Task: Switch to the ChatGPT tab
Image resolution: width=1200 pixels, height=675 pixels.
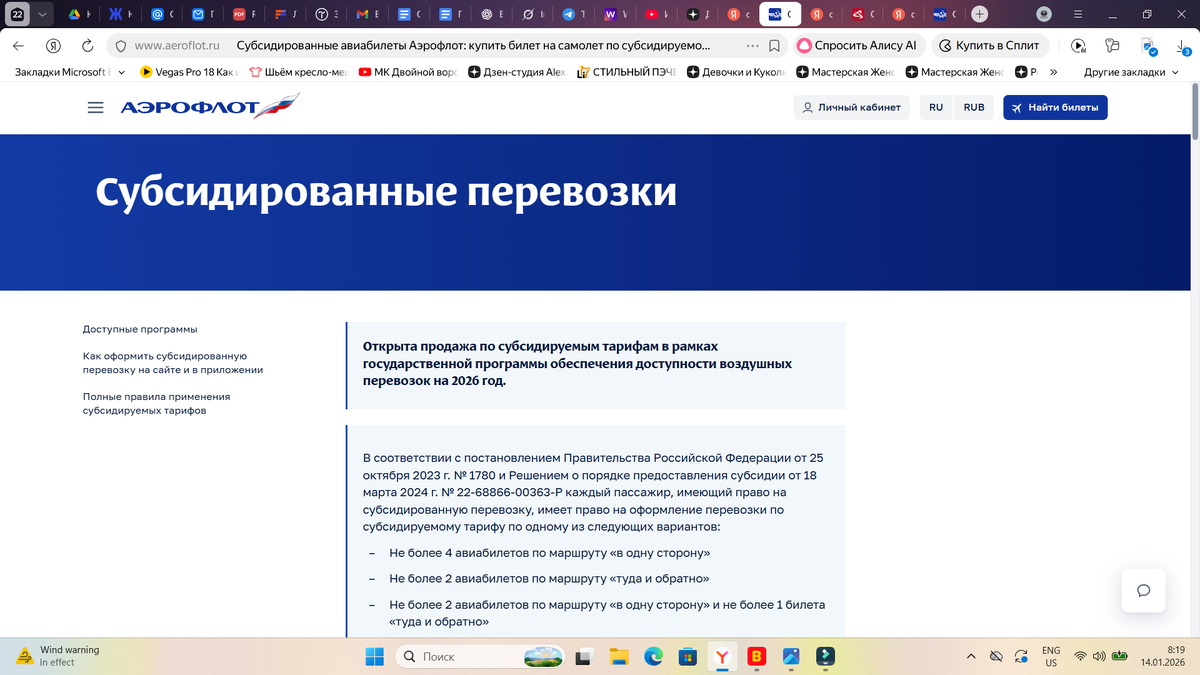Action: [x=494, y=15]
